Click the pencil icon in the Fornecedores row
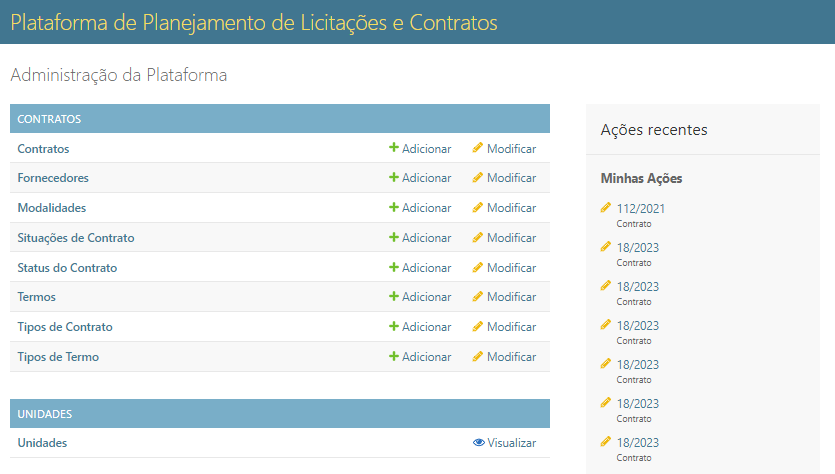 point(478,177)
